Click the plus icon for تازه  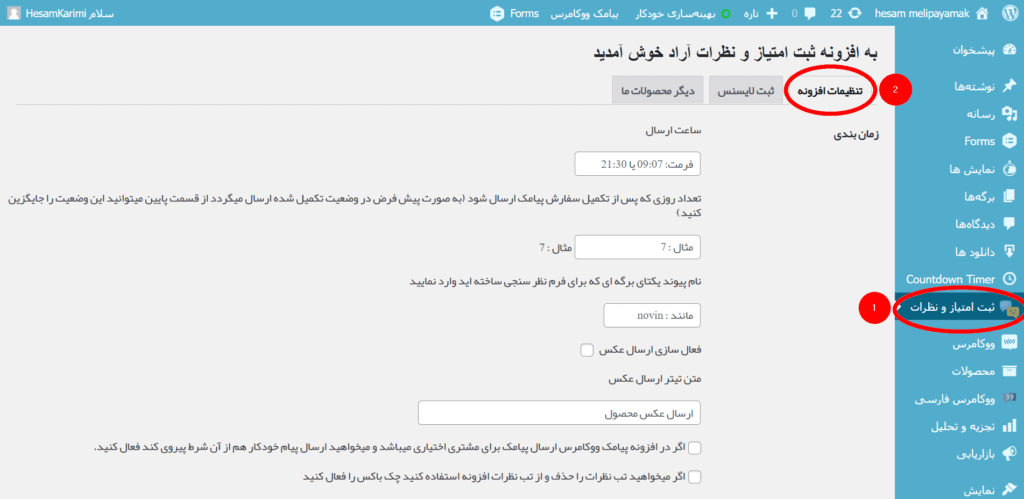771,13
